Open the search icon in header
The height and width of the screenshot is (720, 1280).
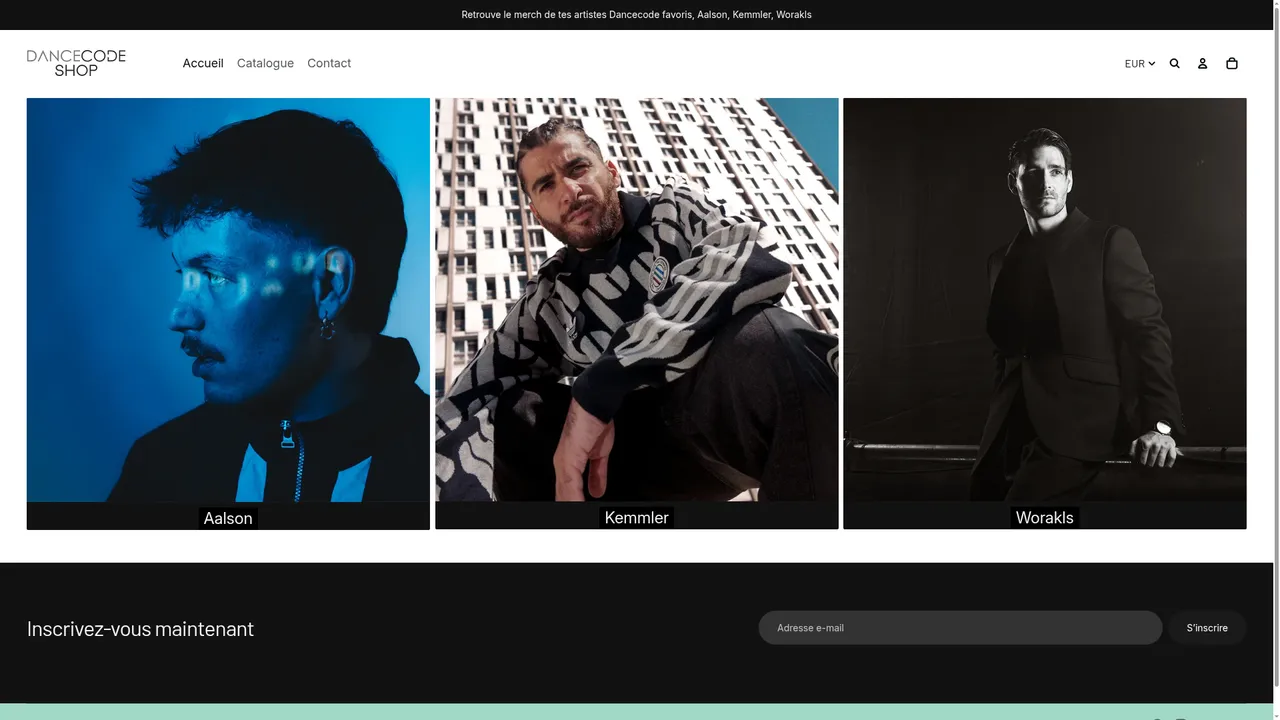pos(1175,63)
